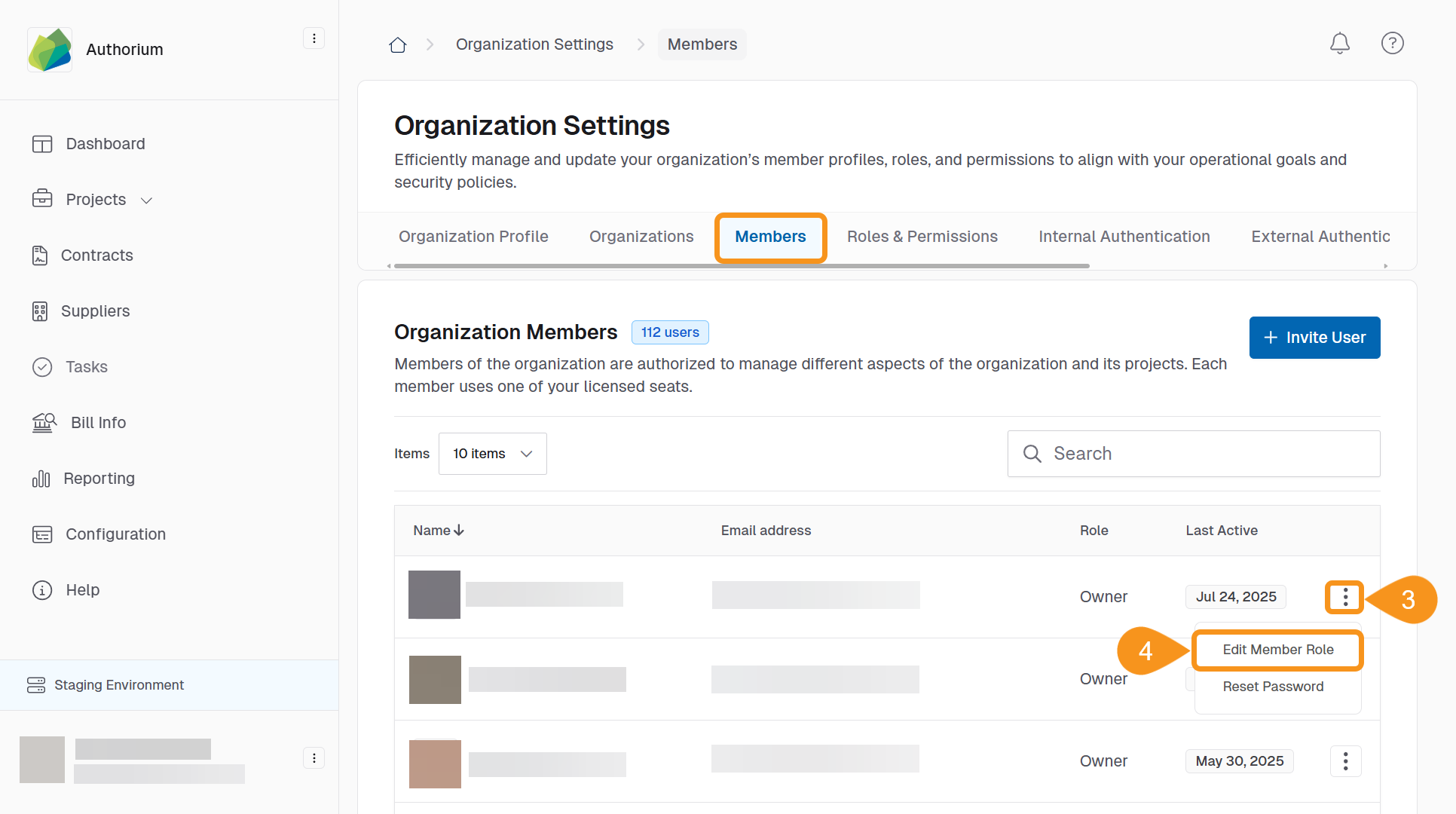Open the kebab menu next to Authorium
The height and width of the screenshot is (814, 1456).
[314, 38]
